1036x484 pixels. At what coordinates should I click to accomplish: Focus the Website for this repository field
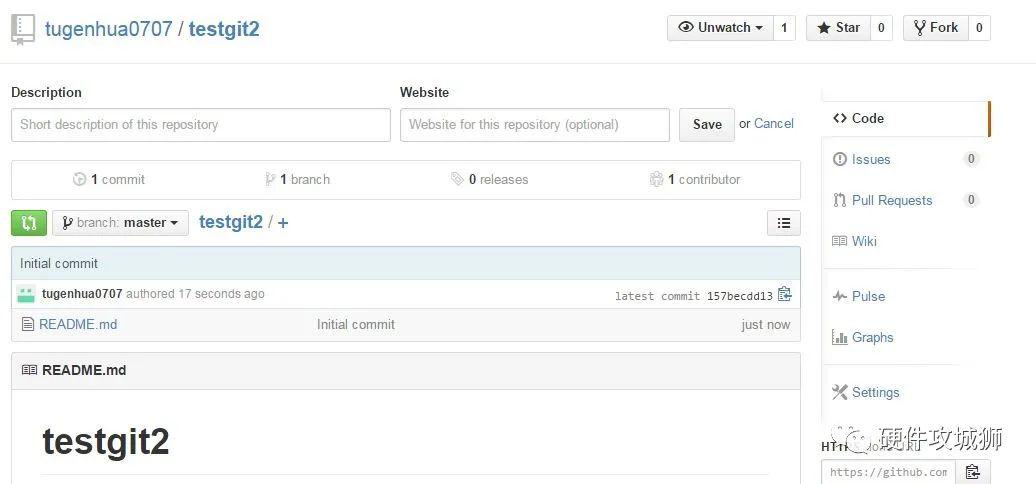pos(535,125)
